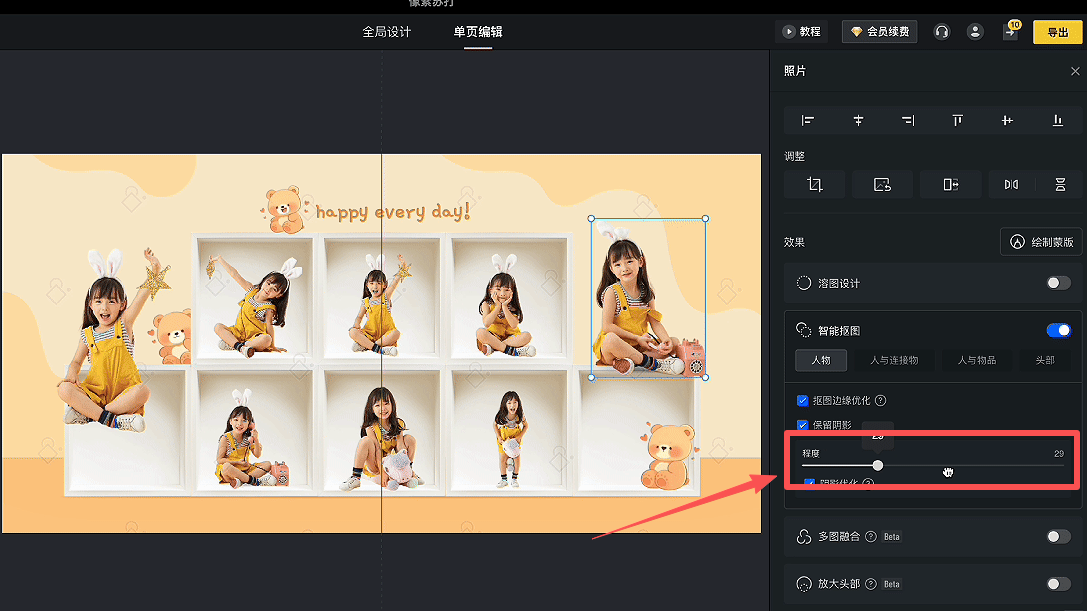1087x611 pixels.
Task: Align photo to top edge
Action: click(x=957, y=120)
